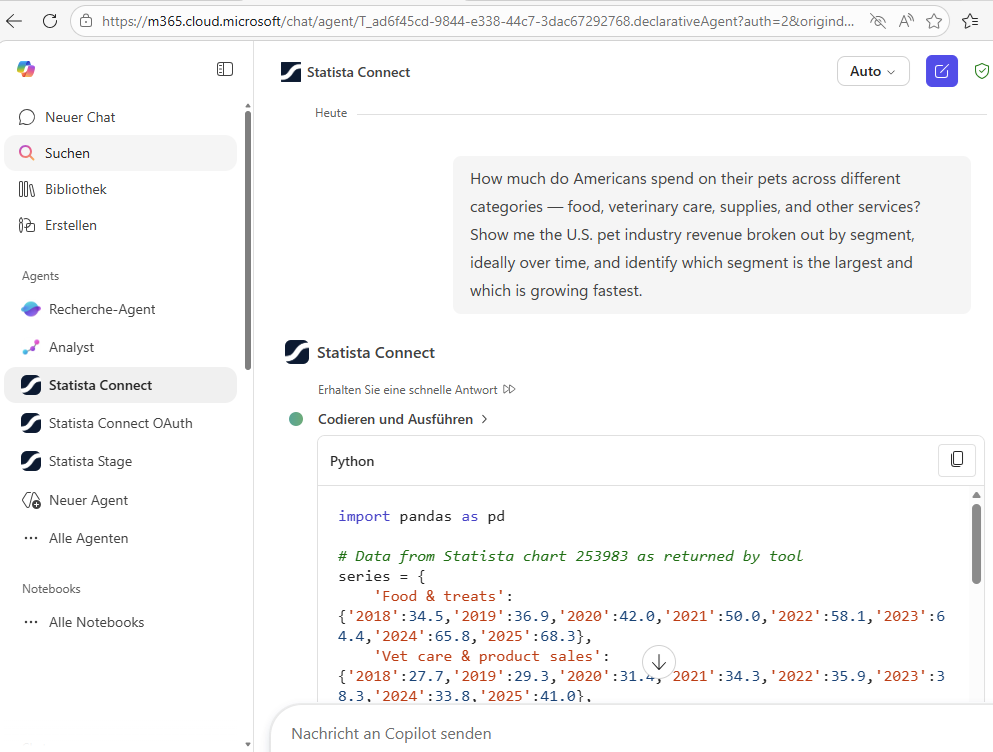
Task: Click the fast-forward icon after 'schnelle Antwort'
Action: pos(509,389)
